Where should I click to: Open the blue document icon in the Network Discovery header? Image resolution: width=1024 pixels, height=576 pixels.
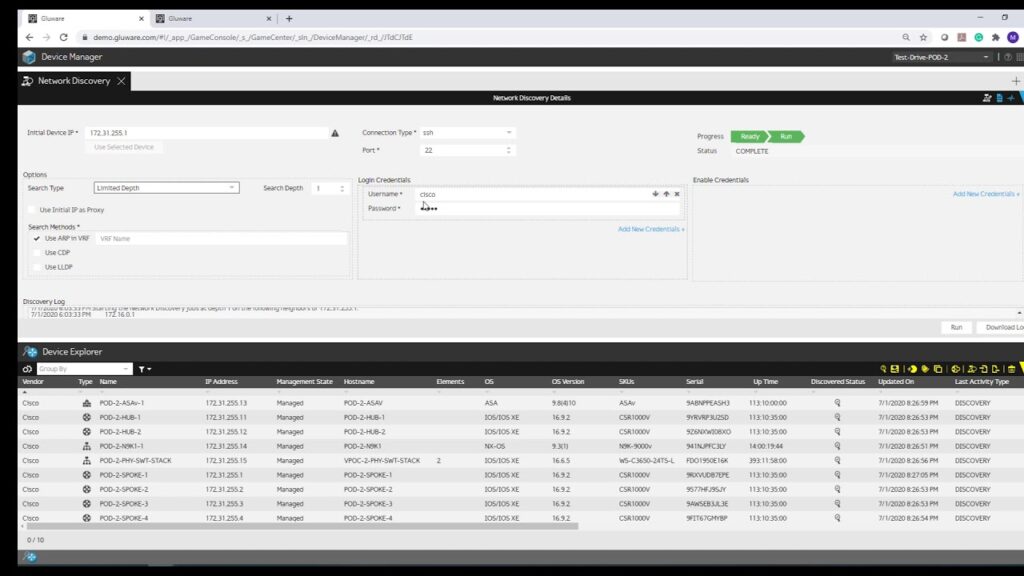pyautogui.click(x=999, y=97)
